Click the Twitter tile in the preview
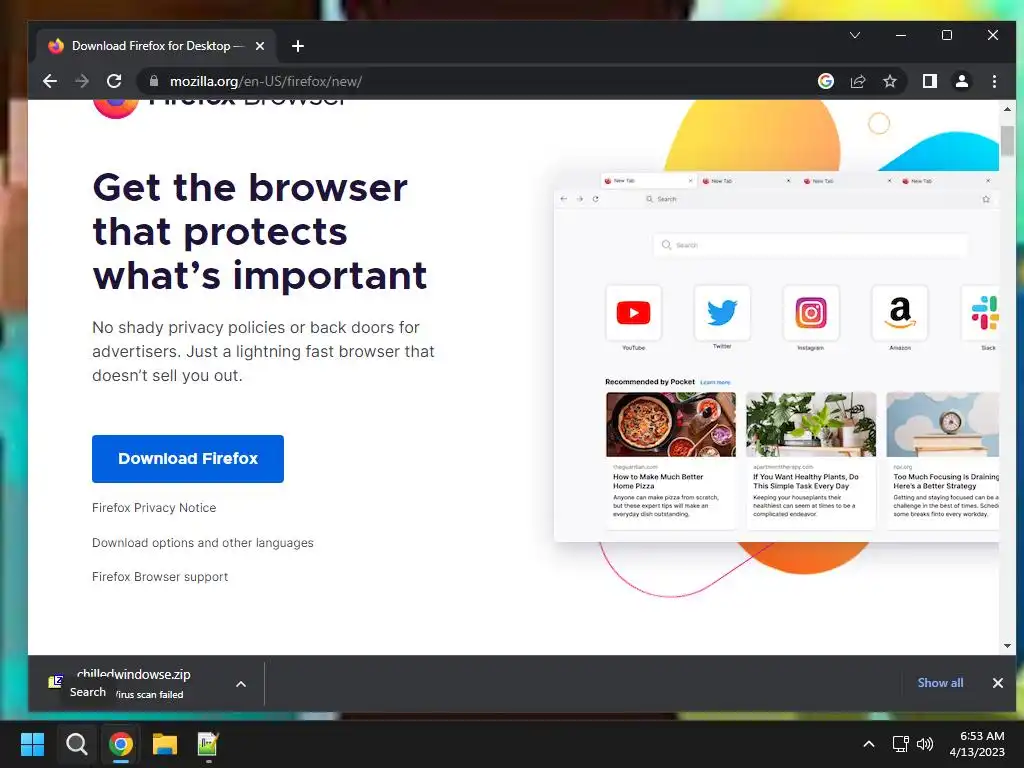This screenshot has width=1024, height=768. pos(722,313)
